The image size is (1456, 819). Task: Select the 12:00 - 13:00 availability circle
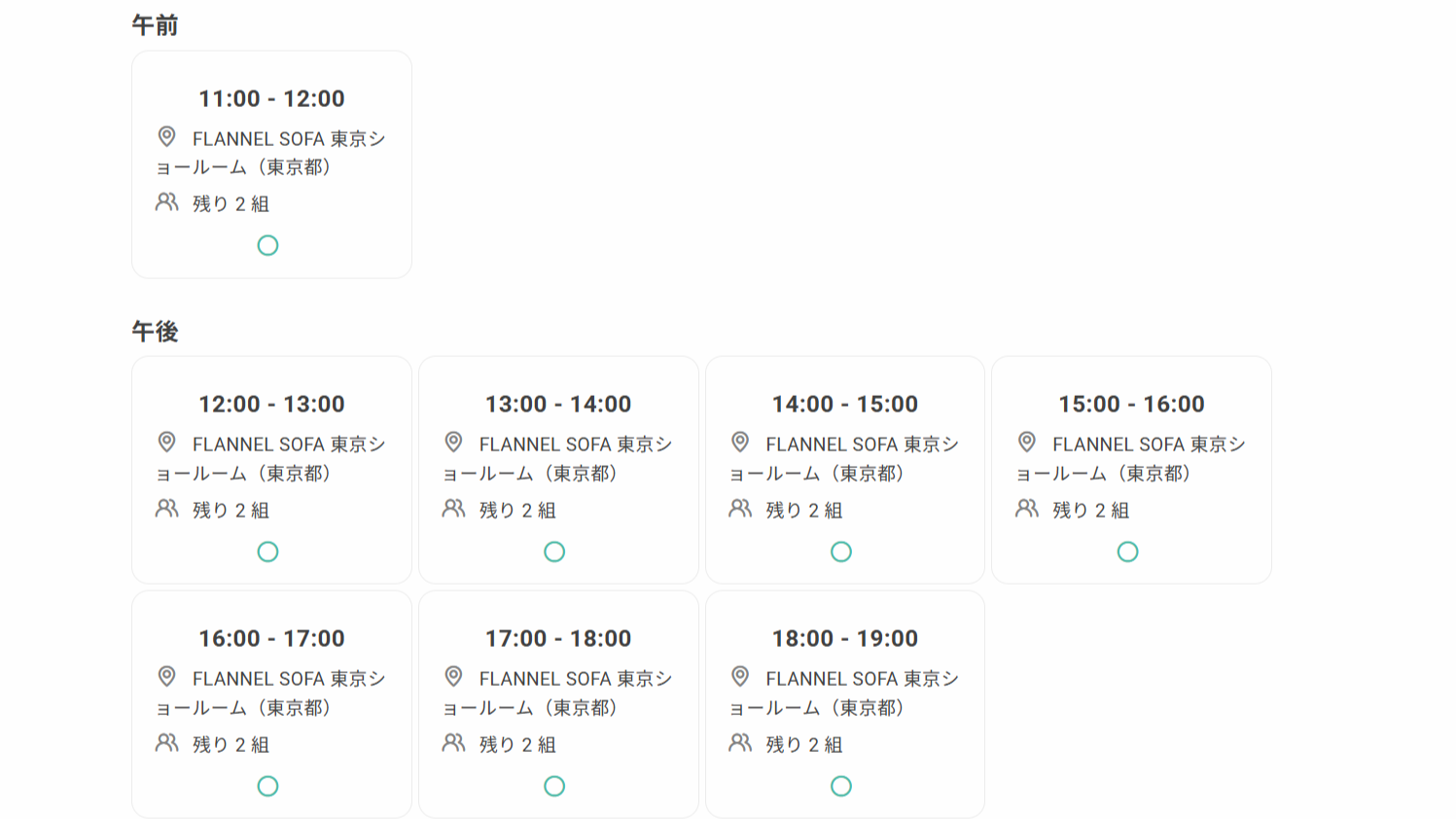pos(267,552)
